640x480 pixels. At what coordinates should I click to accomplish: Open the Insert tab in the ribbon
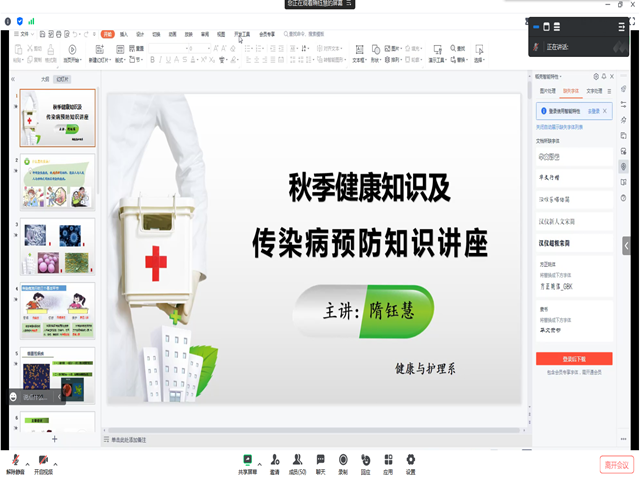(124, 33)
